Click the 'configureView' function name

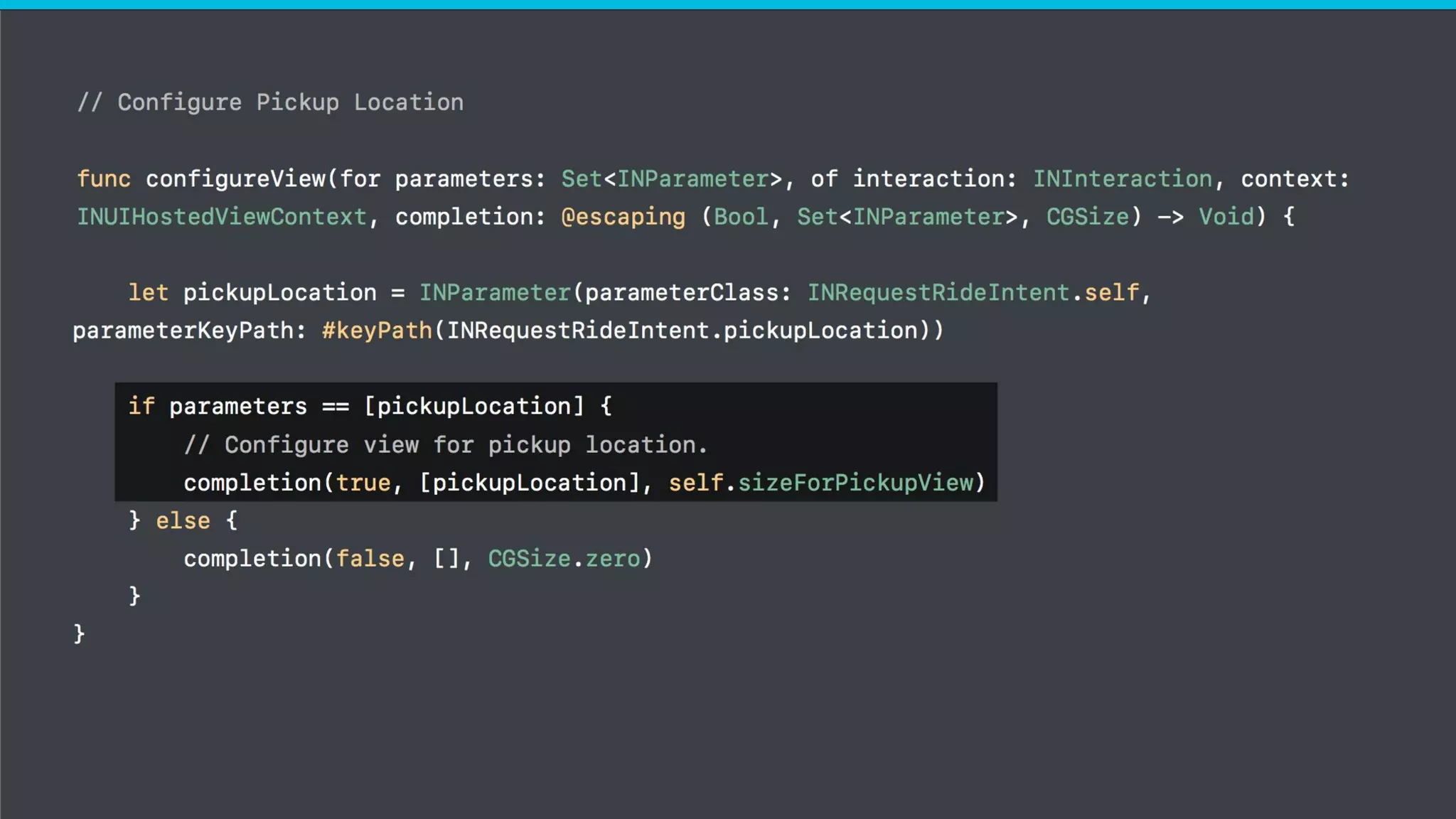point(235,178)
